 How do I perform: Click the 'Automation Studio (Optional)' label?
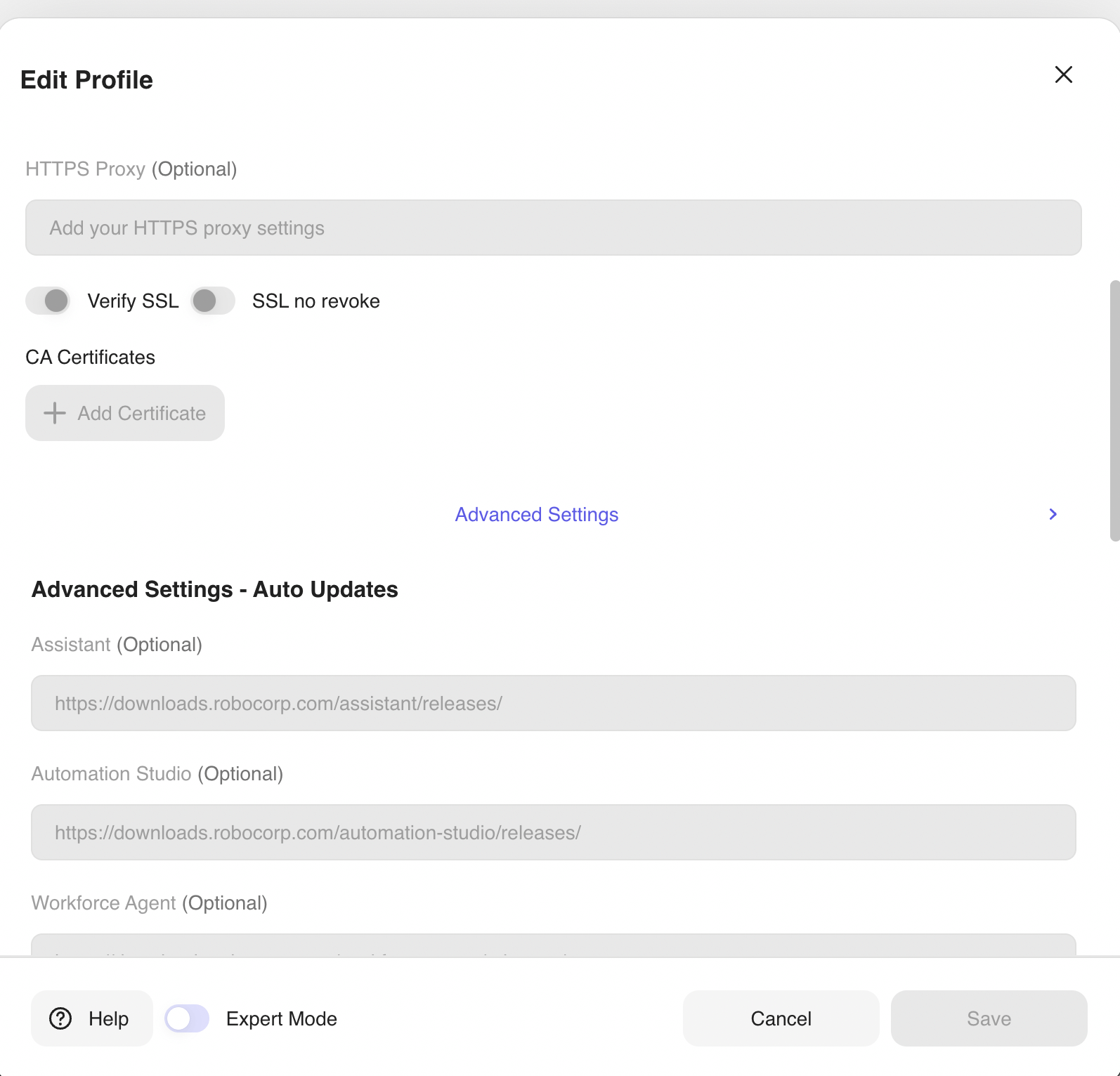pyautogui.click(x=157, y=773)
